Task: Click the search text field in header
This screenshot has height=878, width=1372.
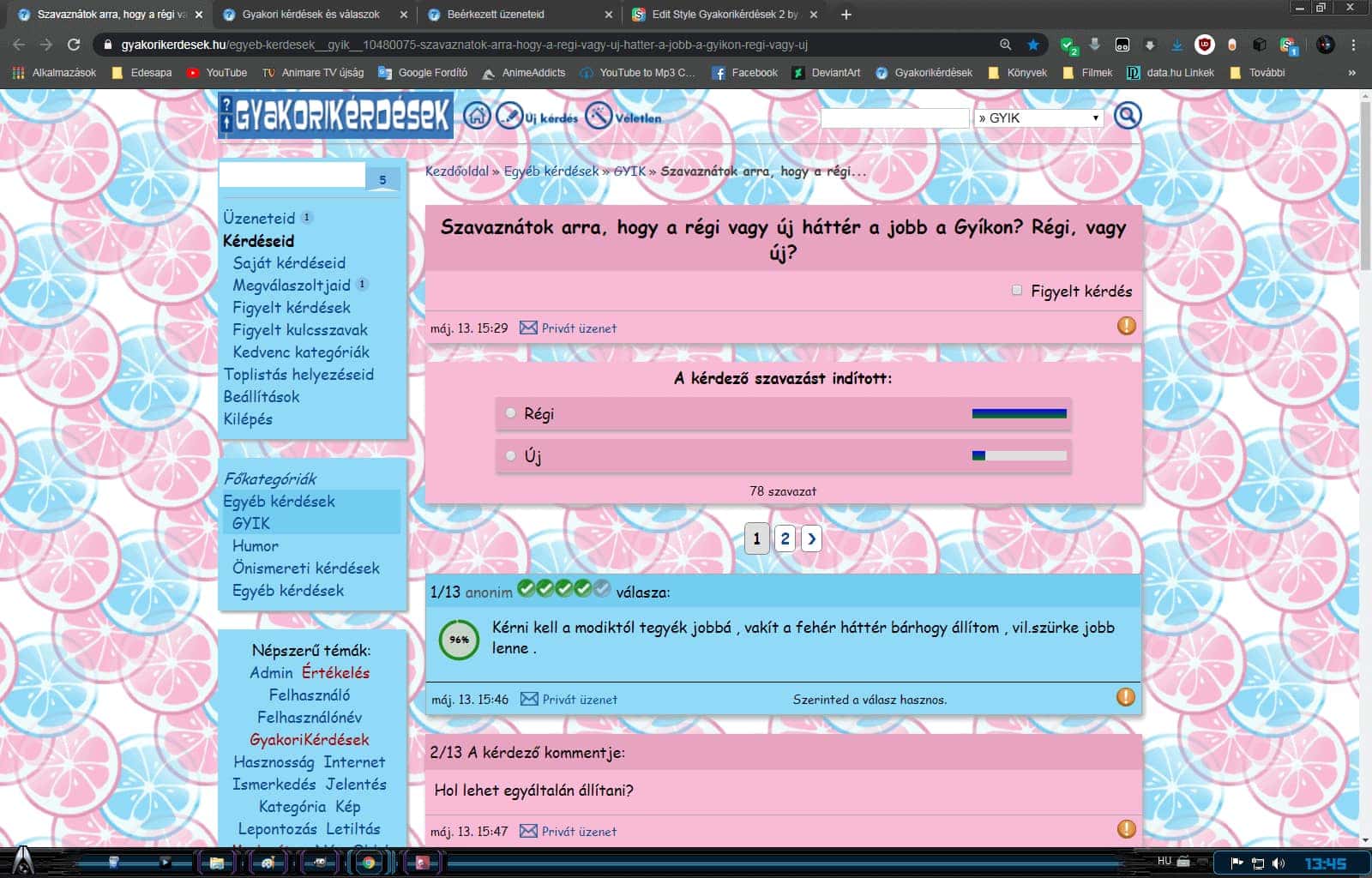Action: pos(894,118)
